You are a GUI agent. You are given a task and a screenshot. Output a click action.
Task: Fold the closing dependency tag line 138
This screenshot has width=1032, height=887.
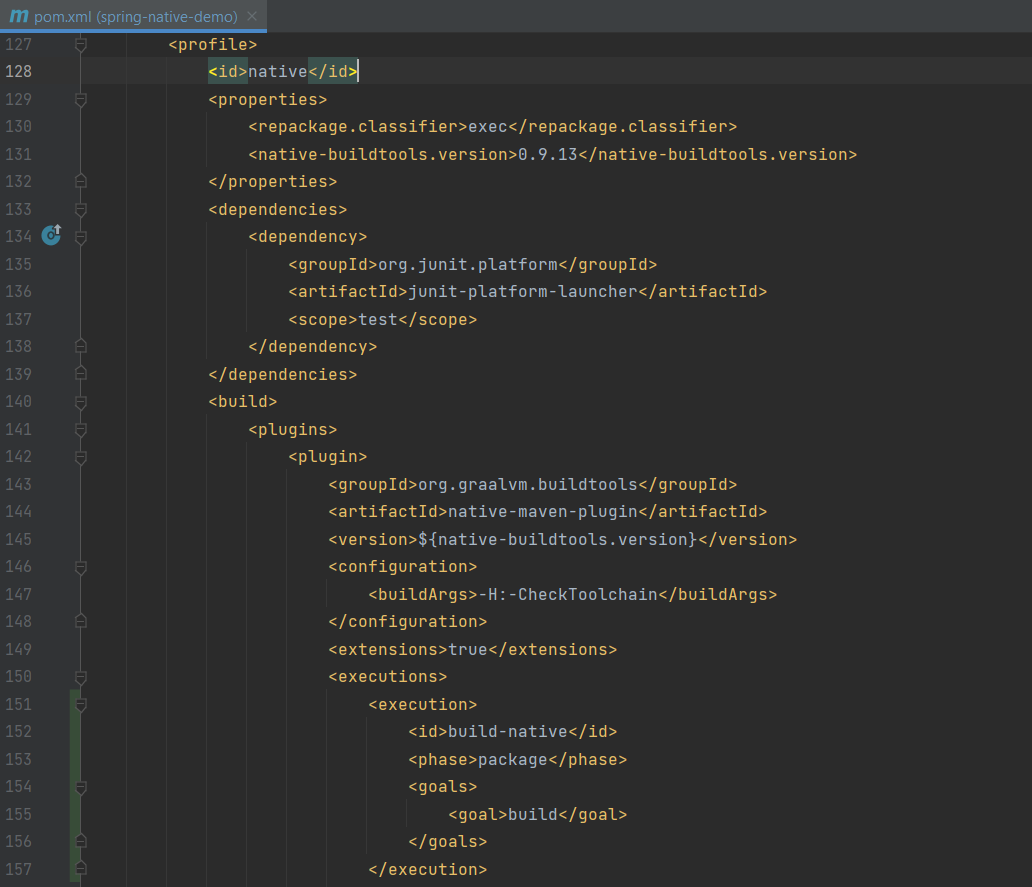pyautogui.click(x=81, y=346)
